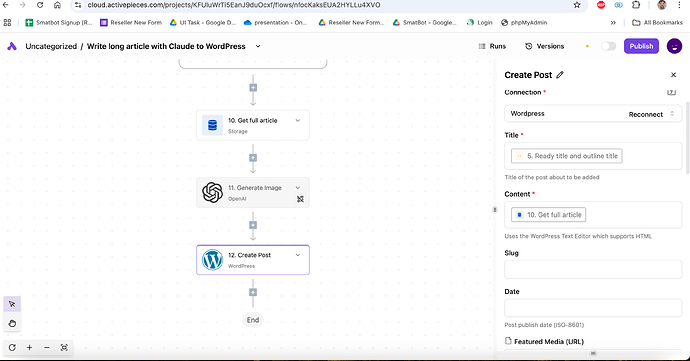Expand the Get full article step menu
Screen dimensions: 690x361
[297, 120]
